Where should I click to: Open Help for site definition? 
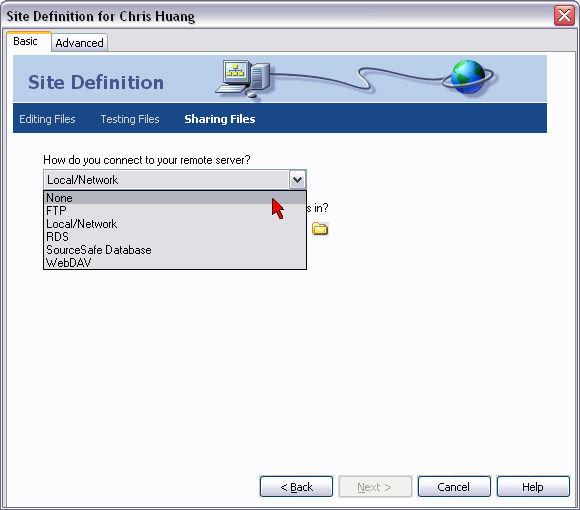click(x=533, y=487)
